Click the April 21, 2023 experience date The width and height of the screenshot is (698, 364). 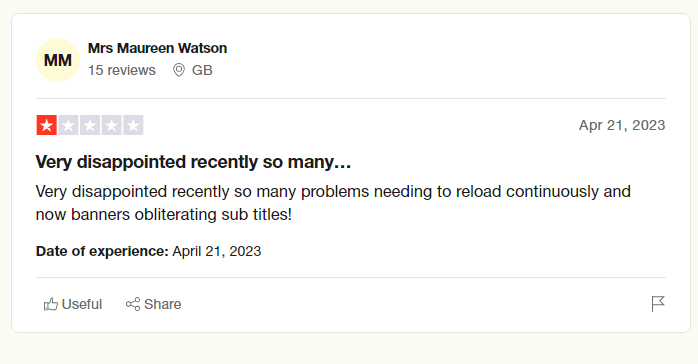tap(217, 251)
